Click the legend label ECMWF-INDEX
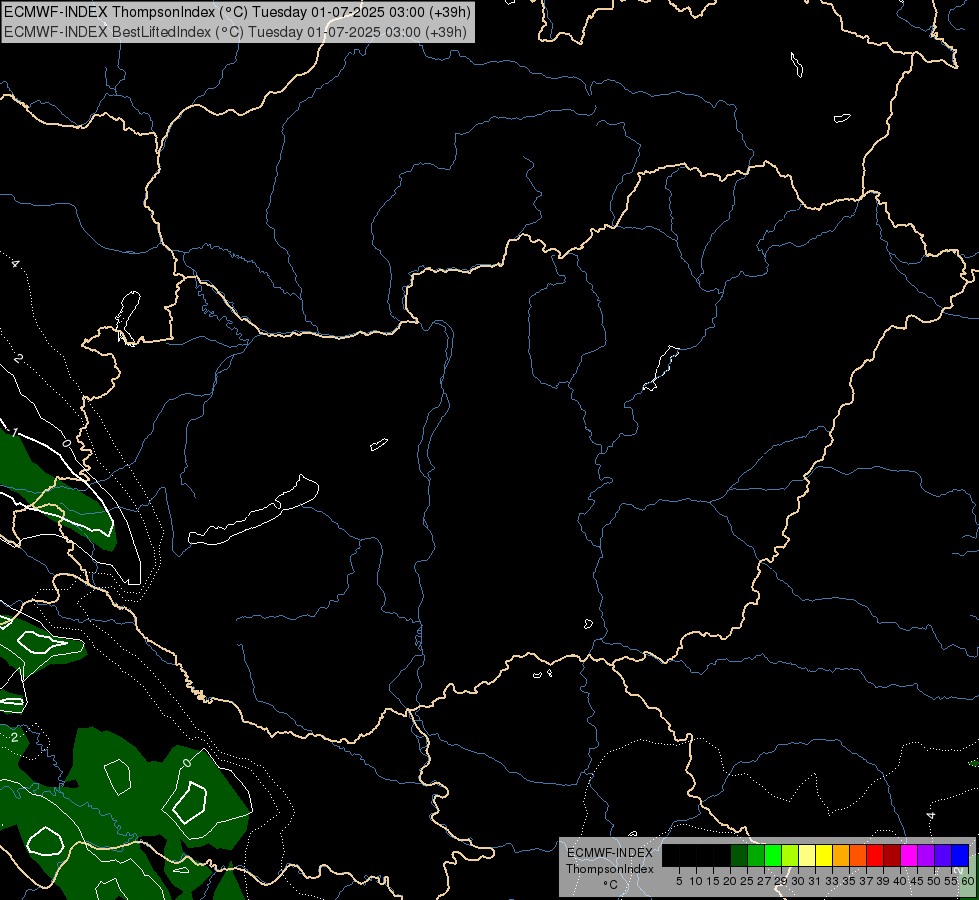979x900 pixels. pyautogui.click(x=609, y=853)
